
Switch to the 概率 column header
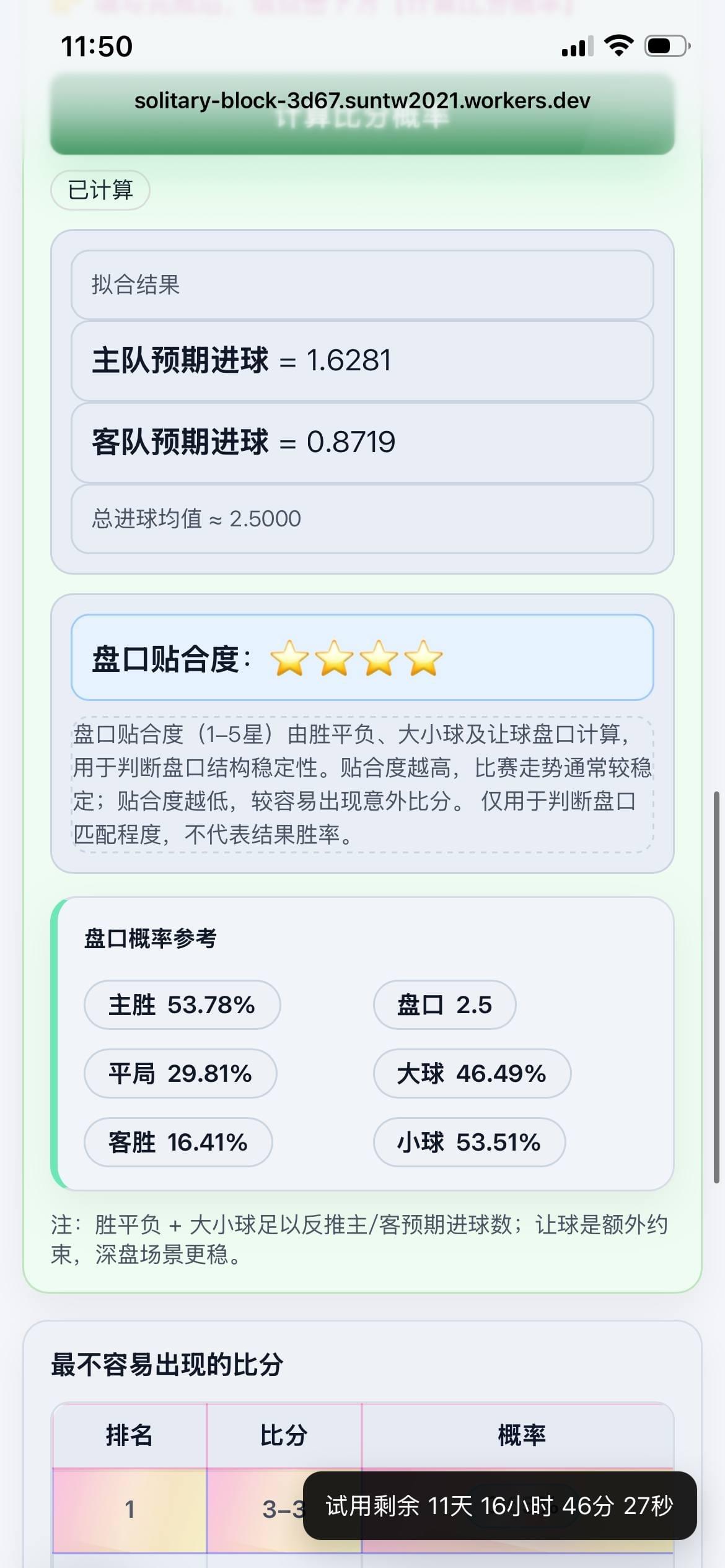pos(522,1434)
